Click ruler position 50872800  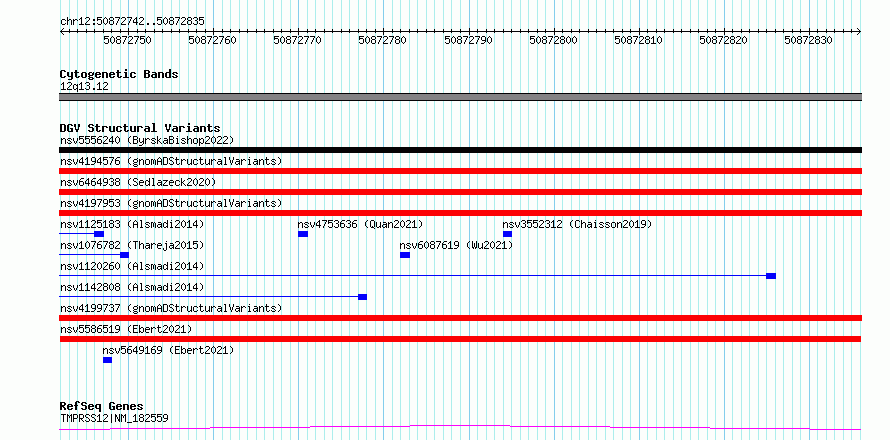[553, 40]
